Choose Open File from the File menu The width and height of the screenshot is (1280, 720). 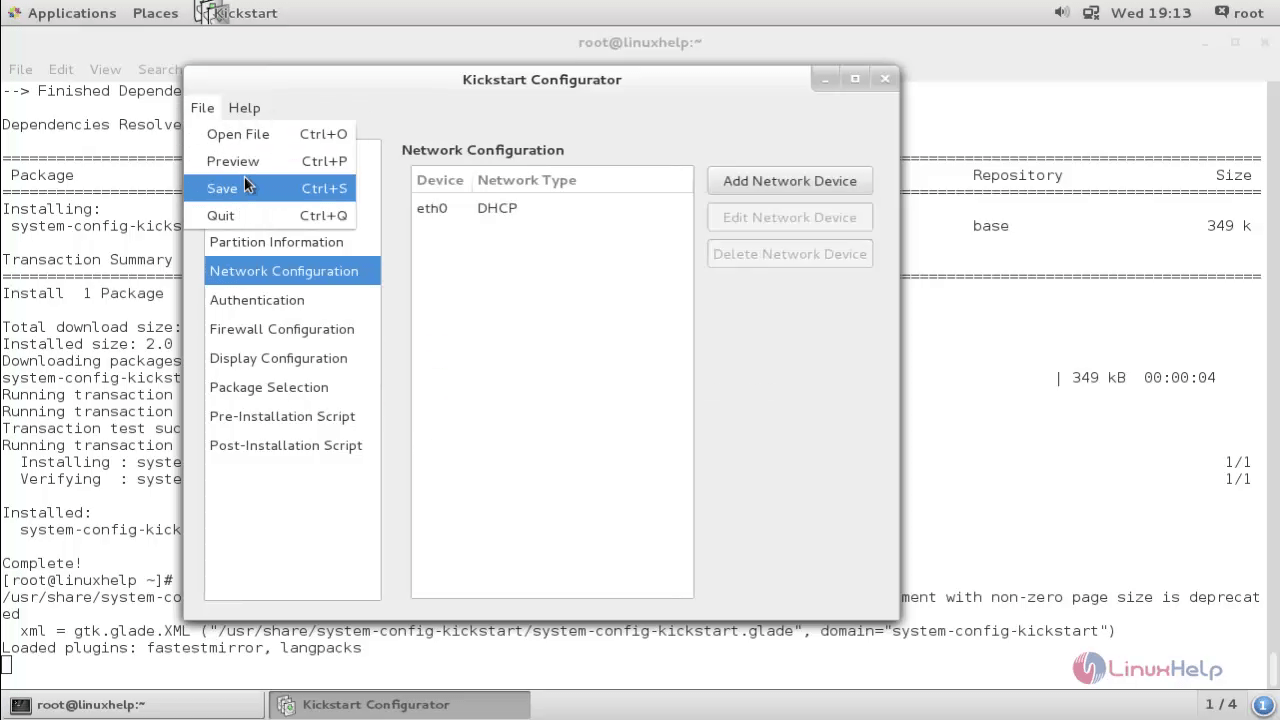pyautogui.click(x=269, y=134)
